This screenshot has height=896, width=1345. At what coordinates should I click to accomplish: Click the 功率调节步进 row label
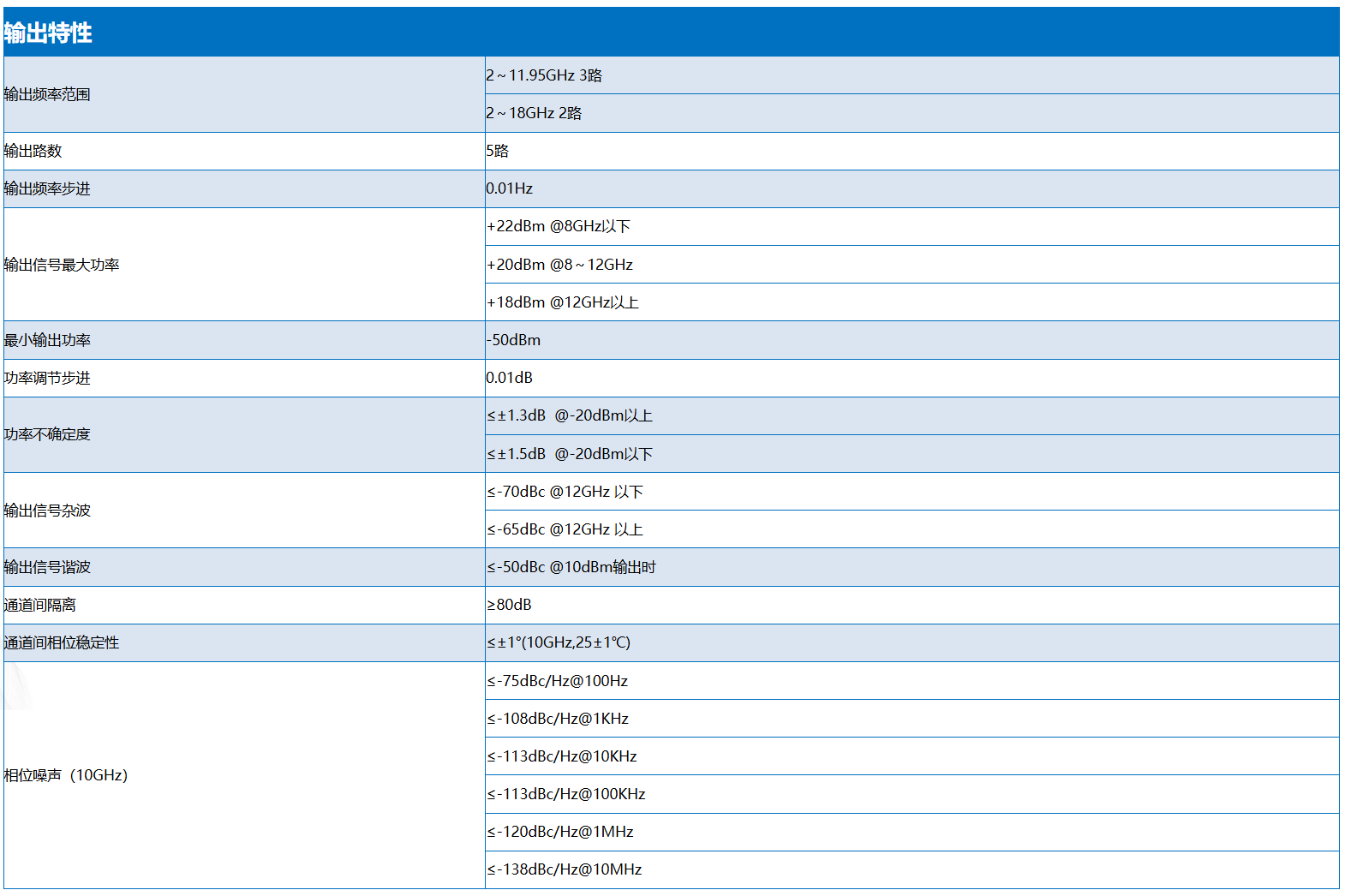47,378
